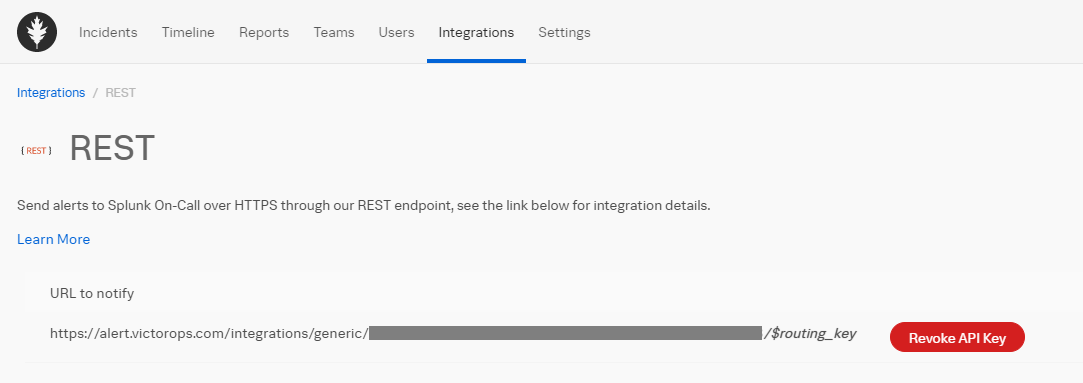Click the 'Send alerts to Splunk On-Call' description
Image resolution: width=1083 pixels, height=383 pixels.
point(363,206)
